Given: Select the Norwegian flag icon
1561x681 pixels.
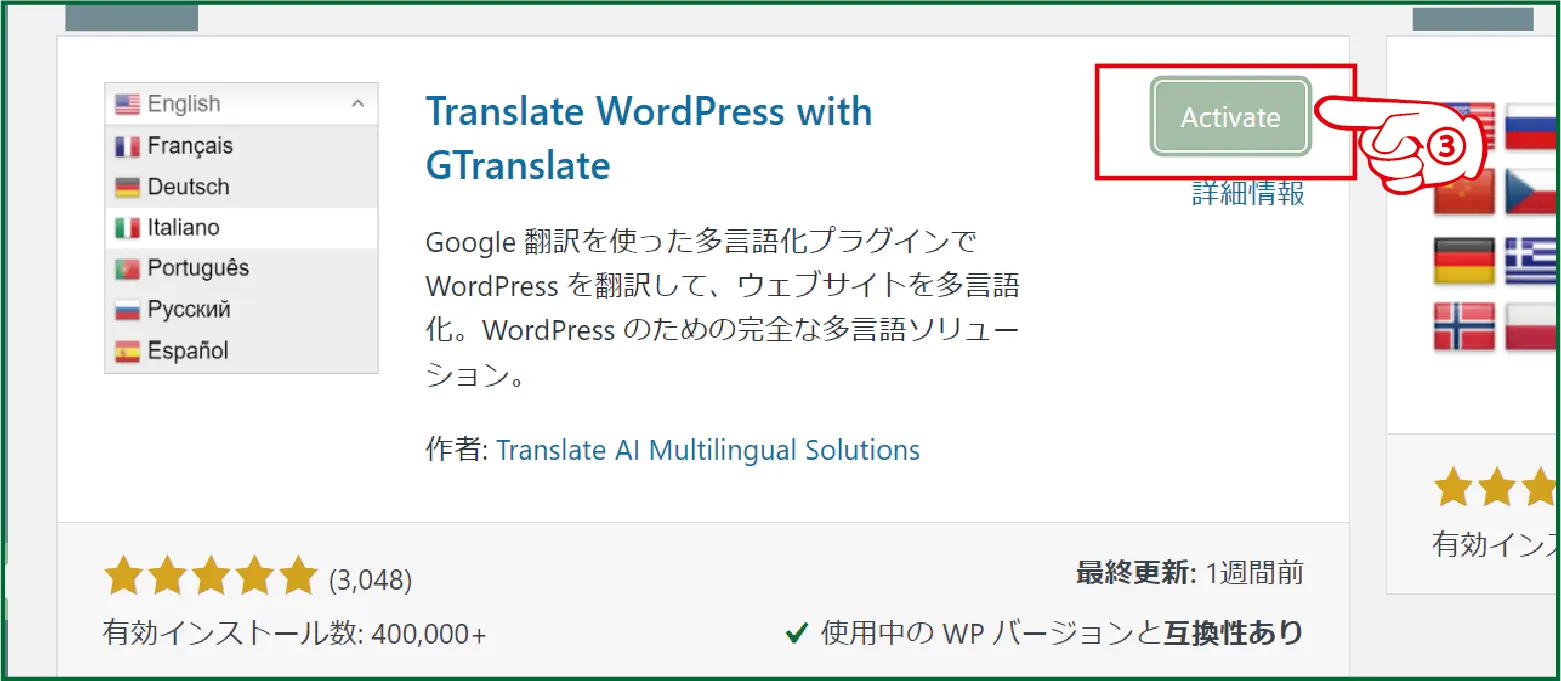Looking at the screenshot, I should (x=1464, y=326).
